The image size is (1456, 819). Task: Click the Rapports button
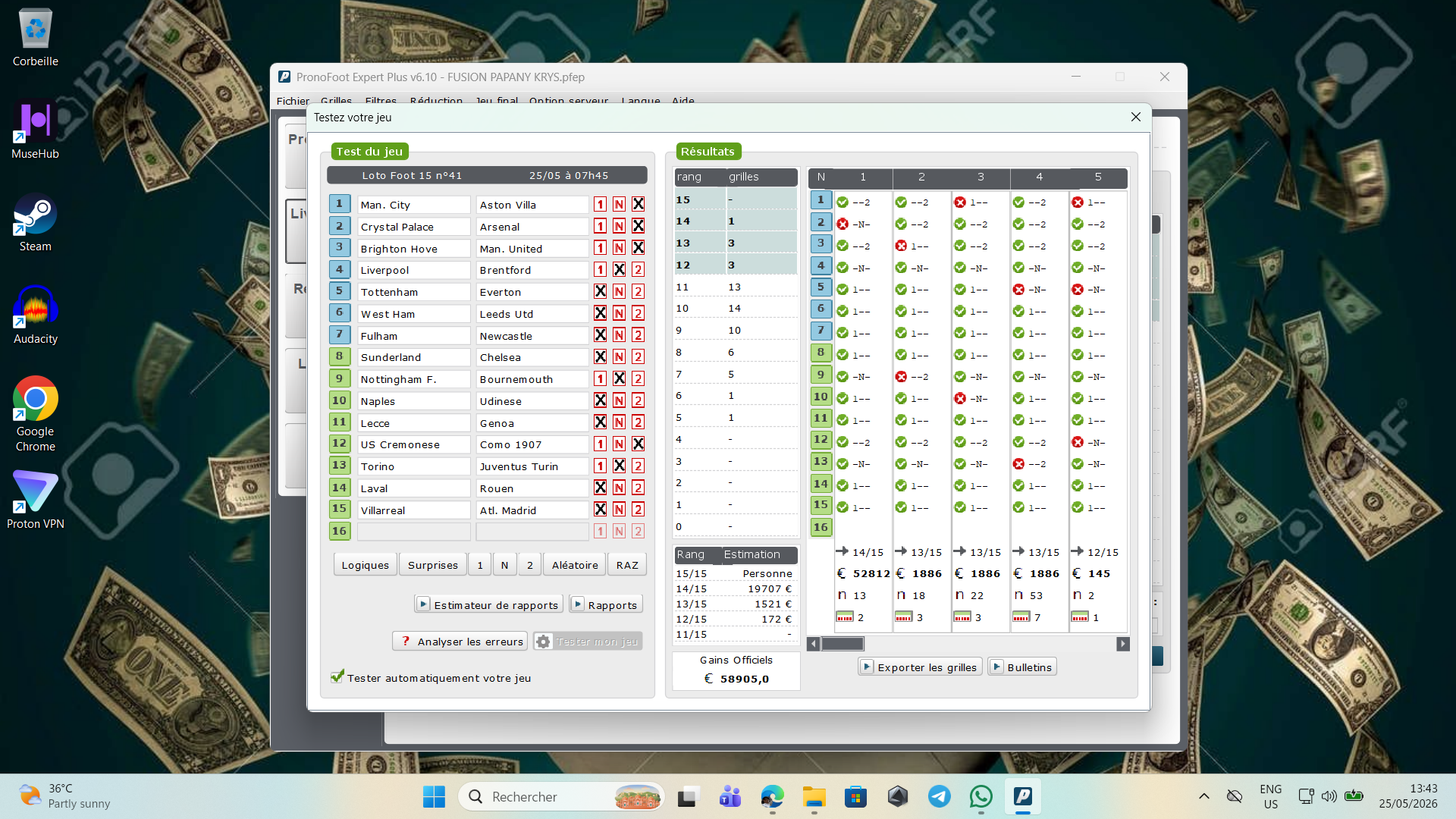605,604
